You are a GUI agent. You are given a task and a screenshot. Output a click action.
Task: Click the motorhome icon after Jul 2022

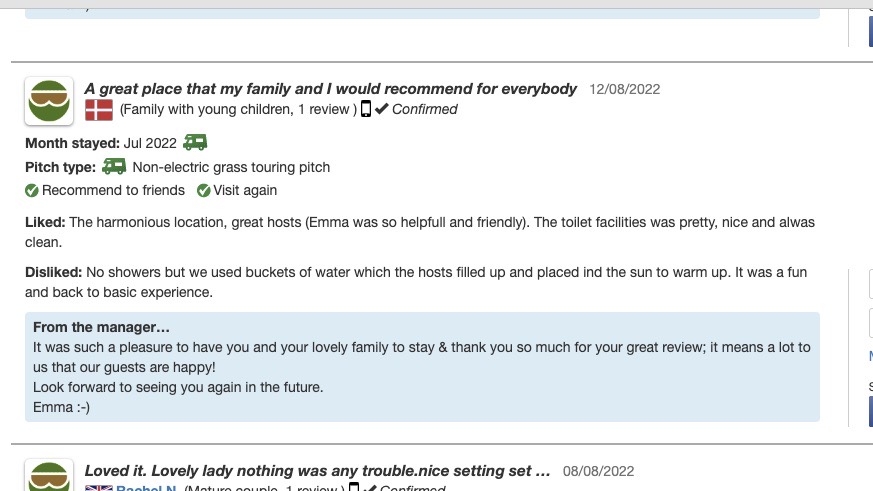[x=195, y=143]
